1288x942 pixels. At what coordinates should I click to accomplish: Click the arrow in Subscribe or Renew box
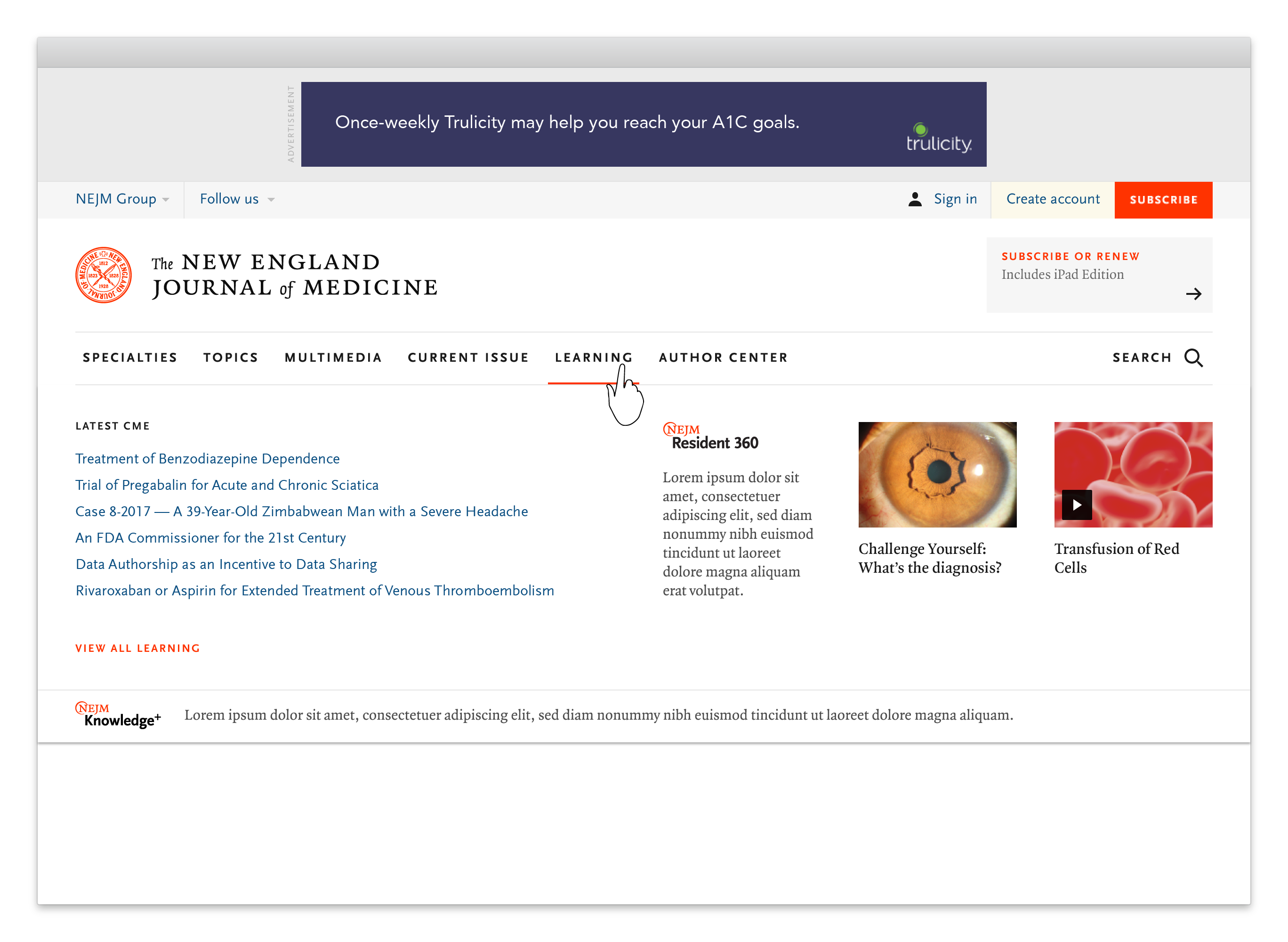pos(1193,294)
